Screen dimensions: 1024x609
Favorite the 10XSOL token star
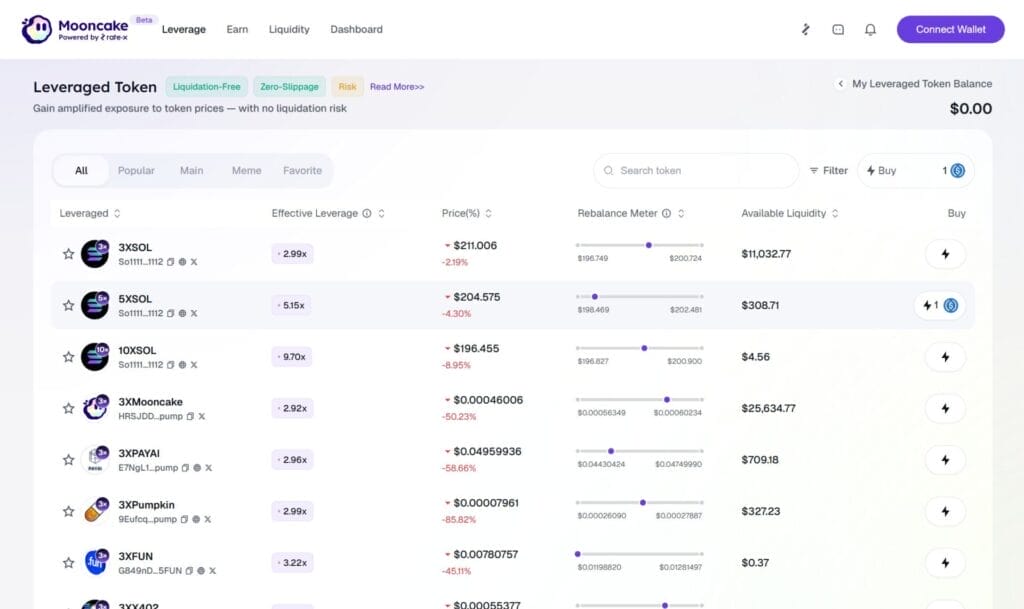tap(69, 357)
